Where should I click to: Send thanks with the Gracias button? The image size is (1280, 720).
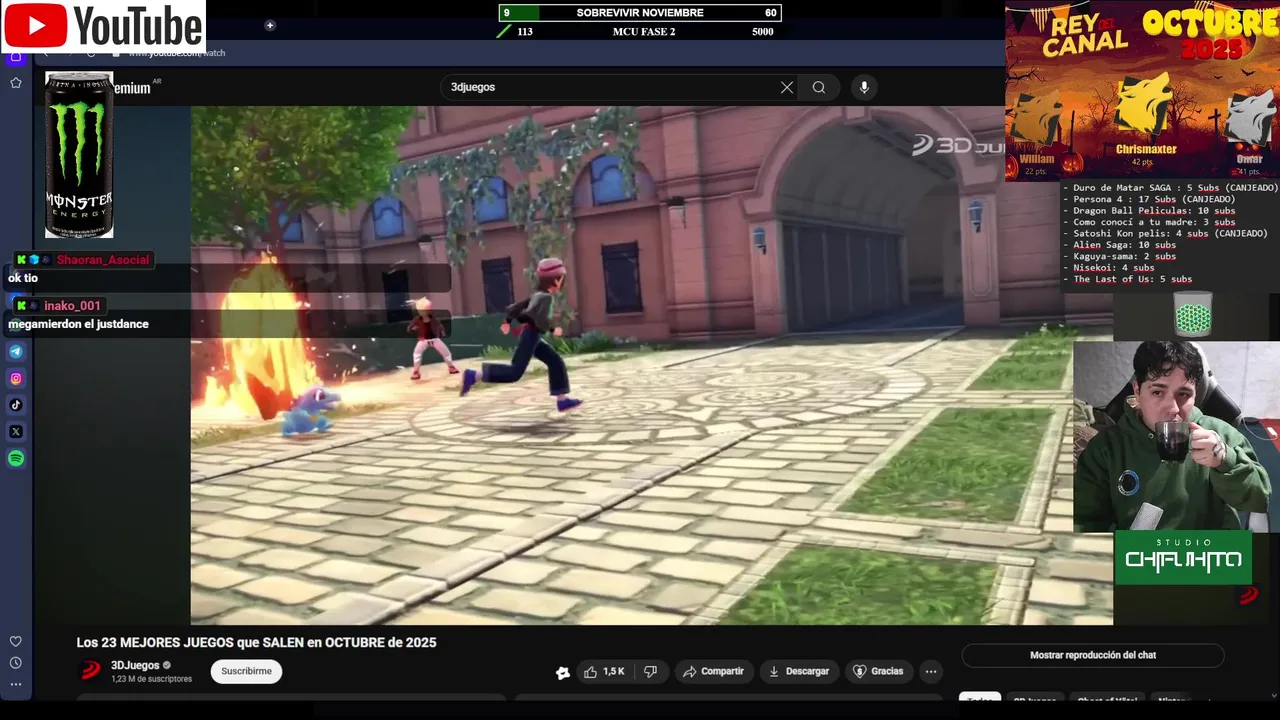pyautogui.click(x=878, y=672)
